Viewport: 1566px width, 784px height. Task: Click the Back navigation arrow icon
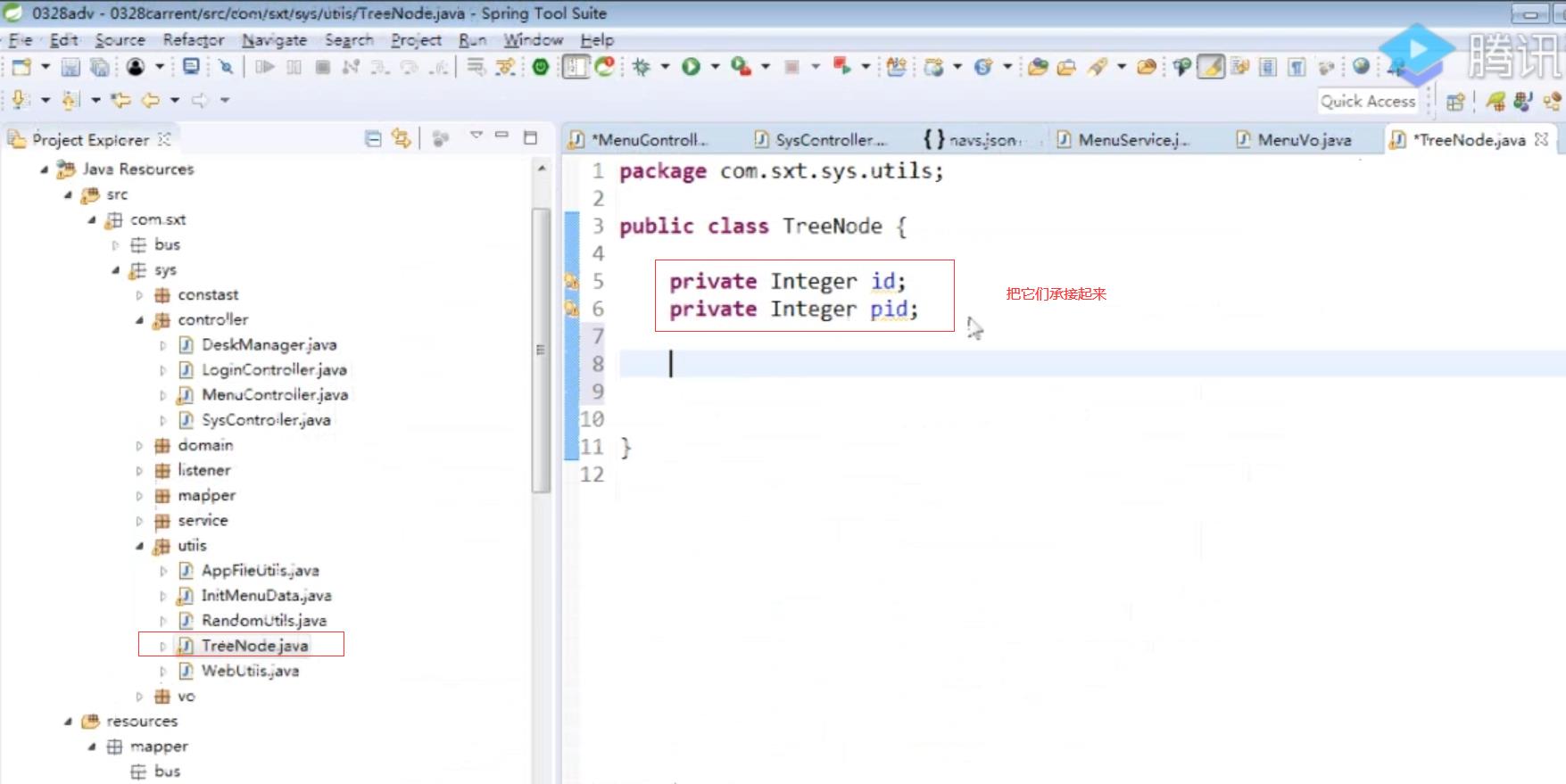pyautogui.click(x=151, y=100)
